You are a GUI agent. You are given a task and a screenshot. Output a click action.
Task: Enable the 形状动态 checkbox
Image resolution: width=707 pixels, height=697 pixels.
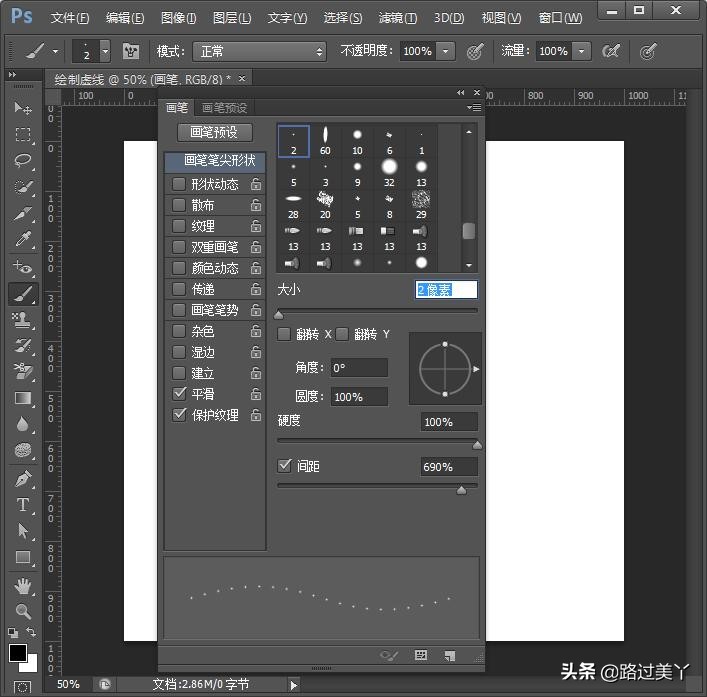click(179, 184)
